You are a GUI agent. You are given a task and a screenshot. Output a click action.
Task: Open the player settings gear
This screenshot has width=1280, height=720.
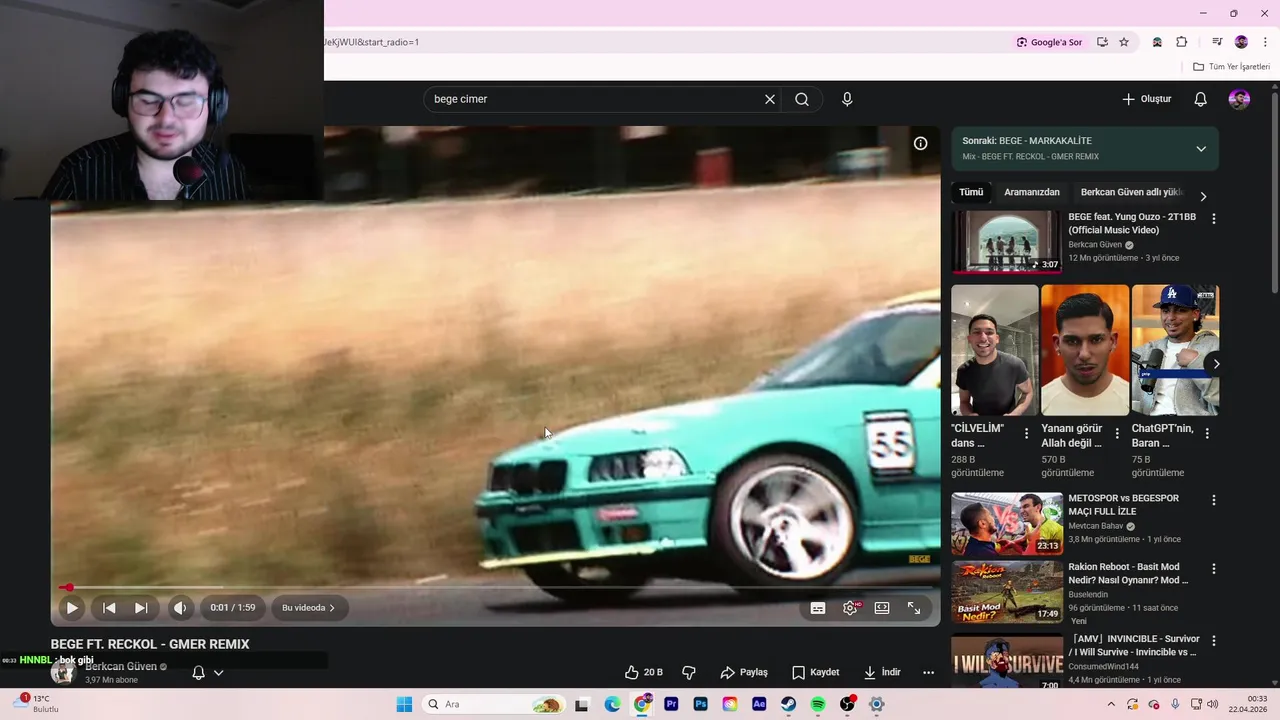click(x=850, y=608)
